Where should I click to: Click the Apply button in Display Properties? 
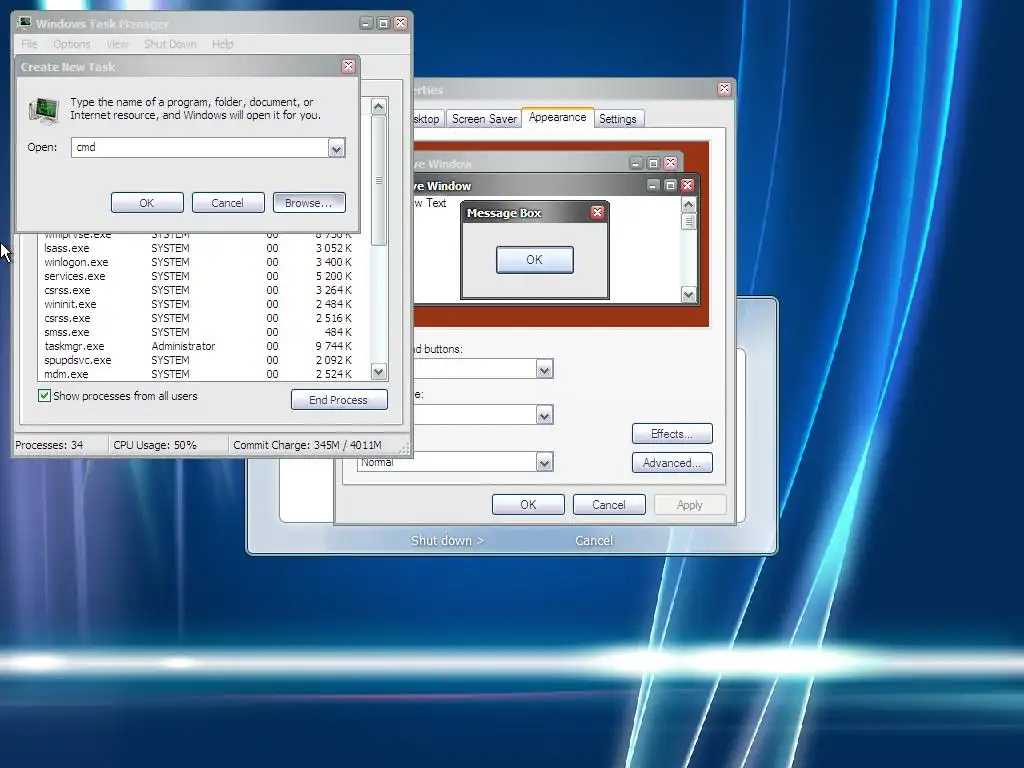pyautogui.click(x=690, y=504)
